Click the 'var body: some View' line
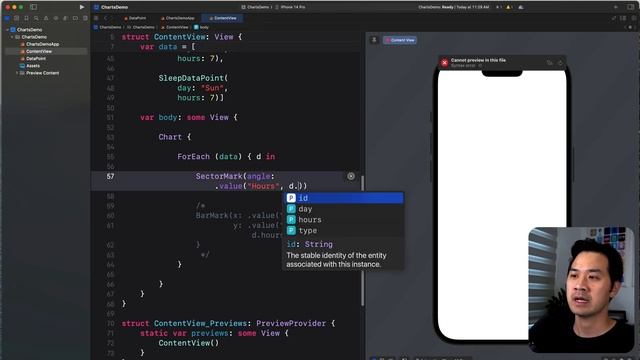Image resolution: width=640 pixels, height=360 pixels. point(189,118)
